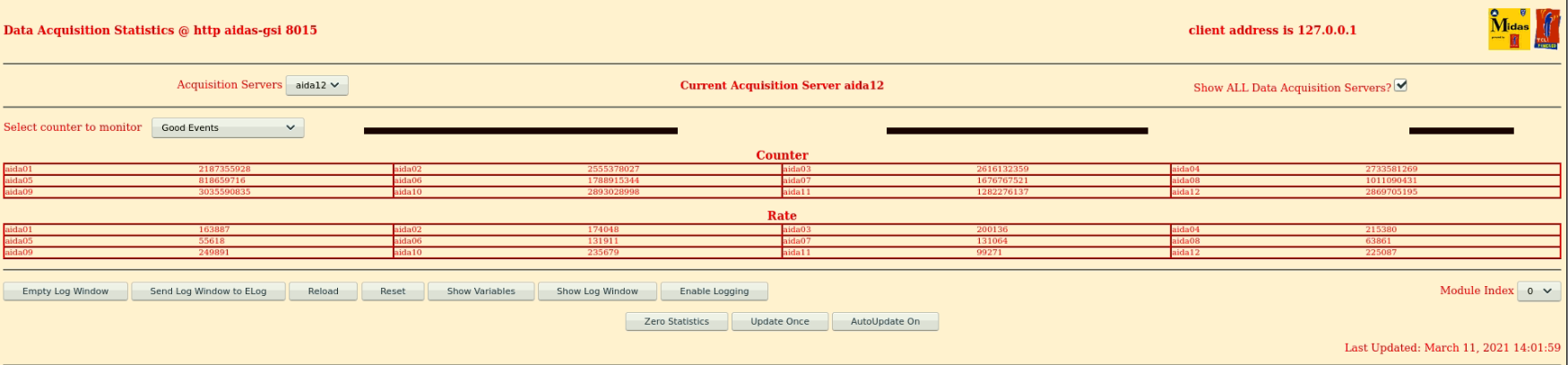Click rate value 63861 for aida08

pos(1379,241)
